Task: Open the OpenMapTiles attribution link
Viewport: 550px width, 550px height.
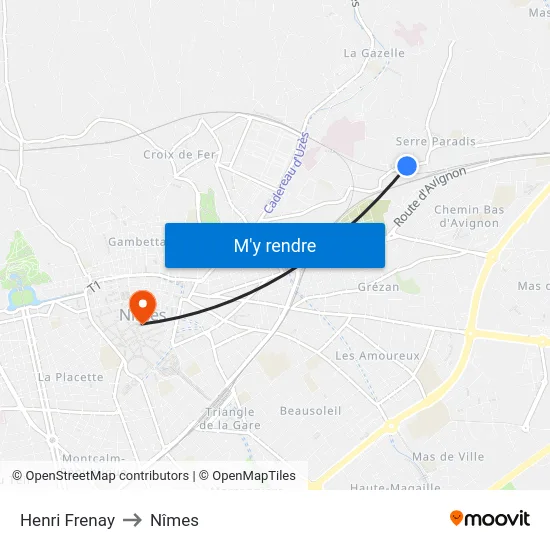Action: [247, 476]
